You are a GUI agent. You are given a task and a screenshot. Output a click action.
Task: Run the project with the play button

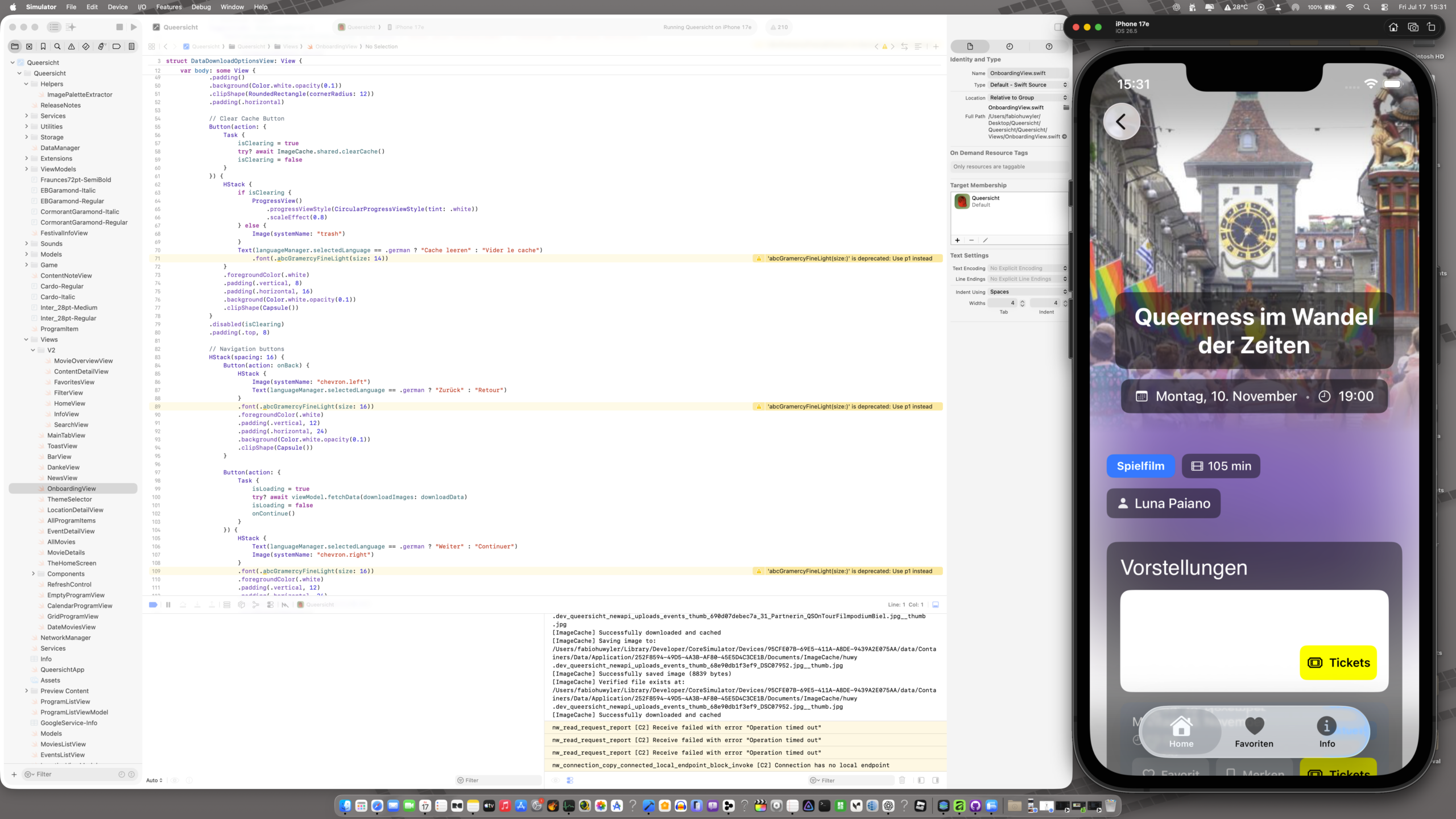coord(134,27)
